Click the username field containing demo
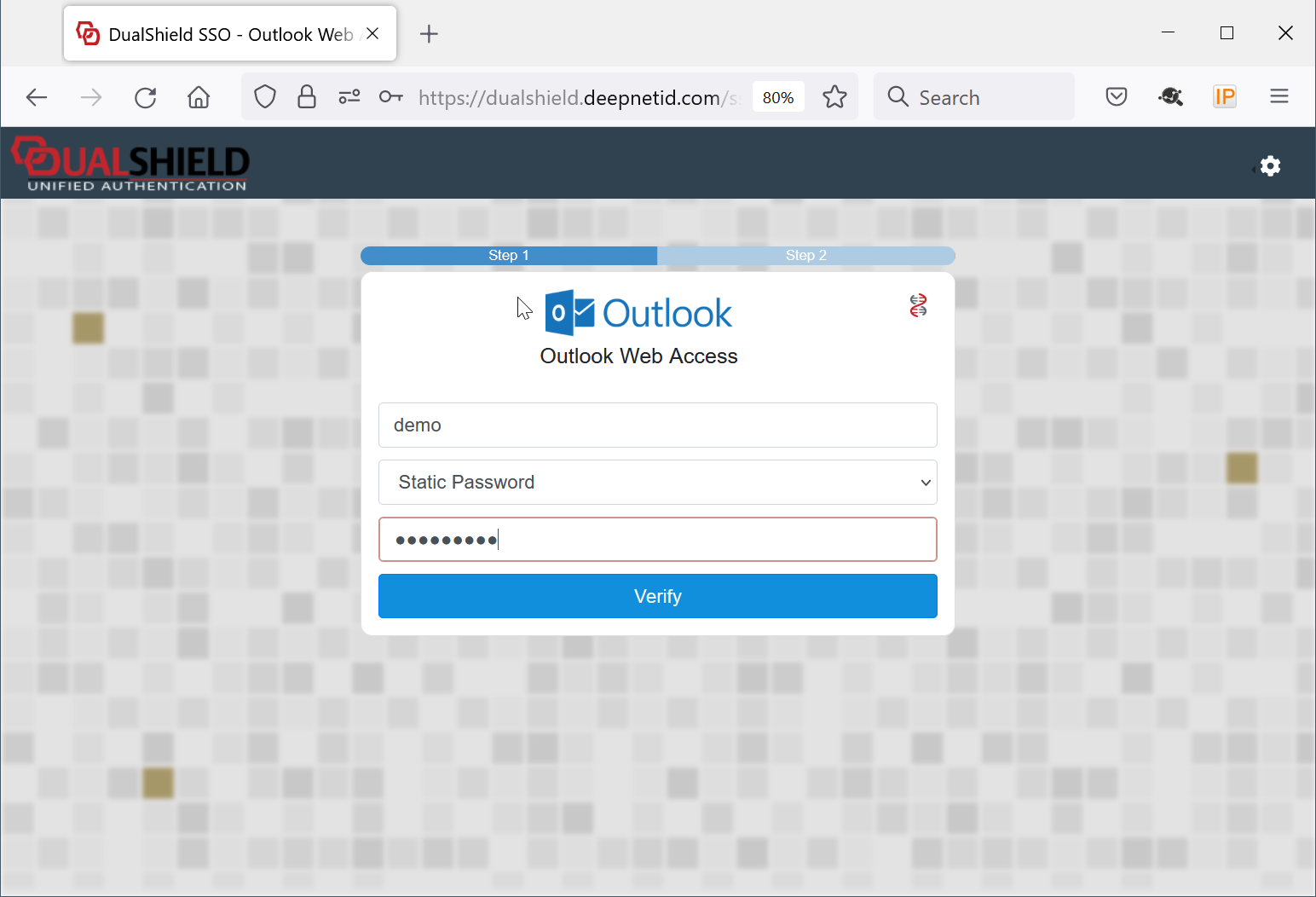 pyautogui.click(x=658, y=425)
